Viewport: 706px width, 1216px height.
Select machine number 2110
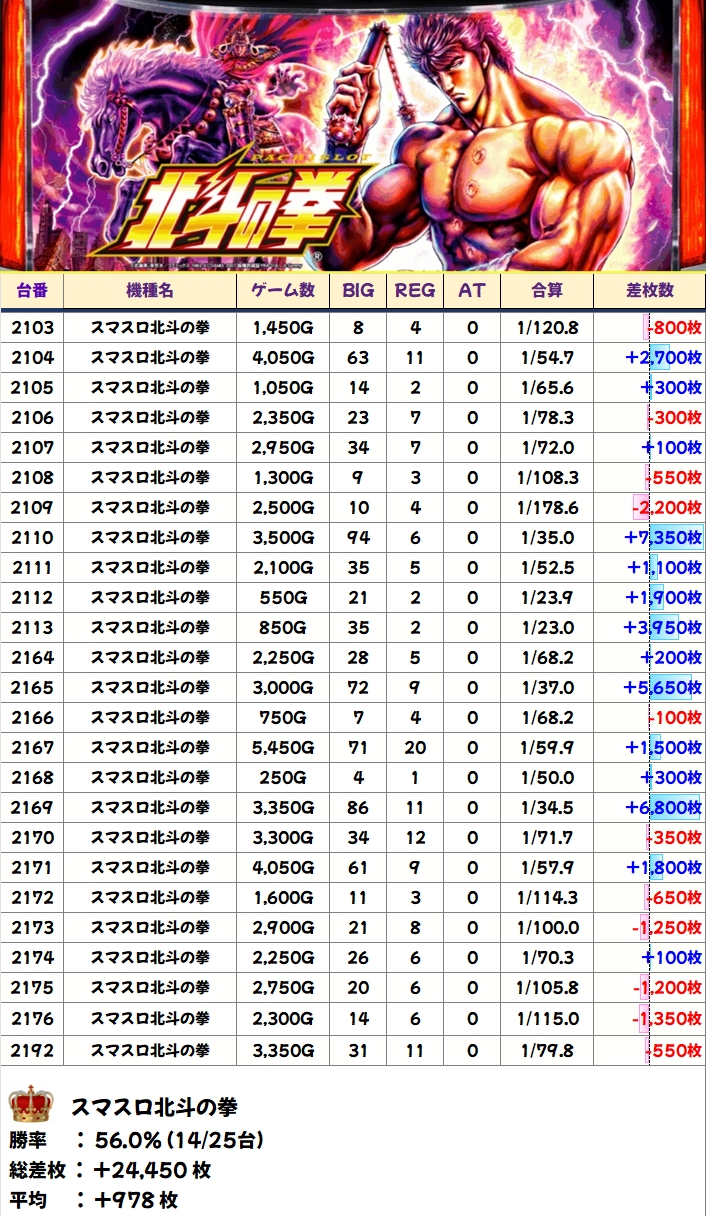(33, 537)
